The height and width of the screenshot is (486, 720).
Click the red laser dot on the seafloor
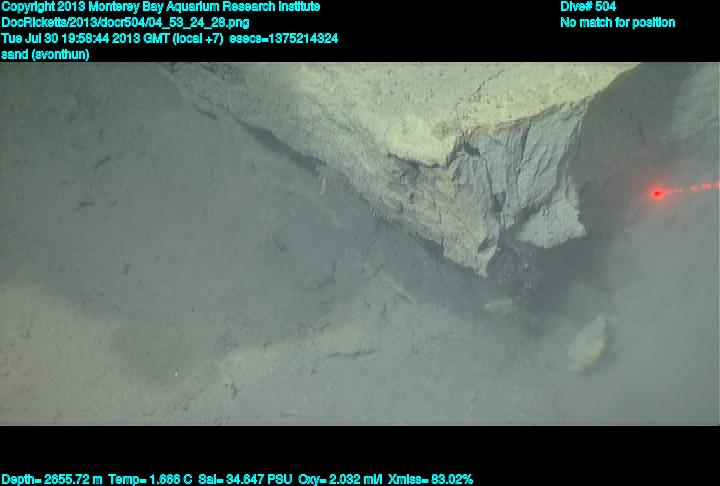(x=657, y=193)
